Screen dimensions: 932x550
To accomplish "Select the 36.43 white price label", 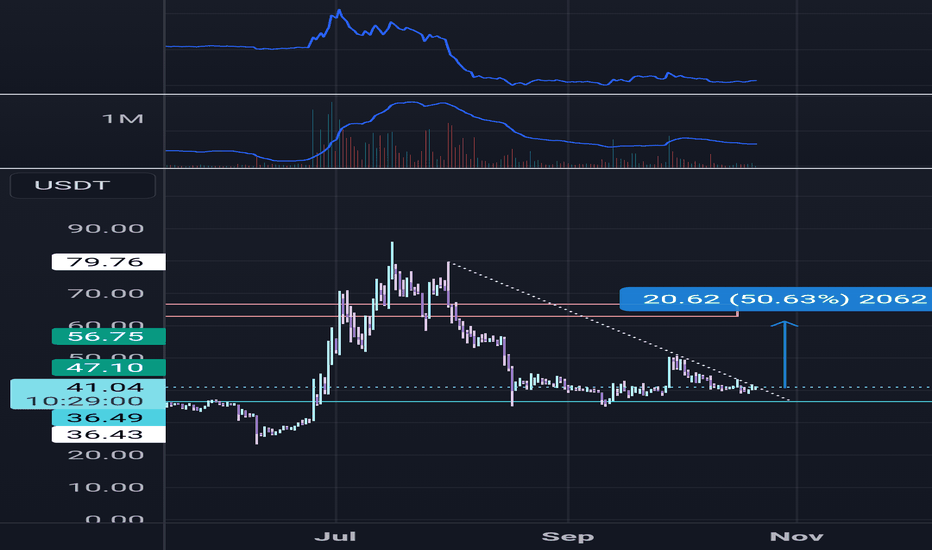I will [x=108, y=434].
